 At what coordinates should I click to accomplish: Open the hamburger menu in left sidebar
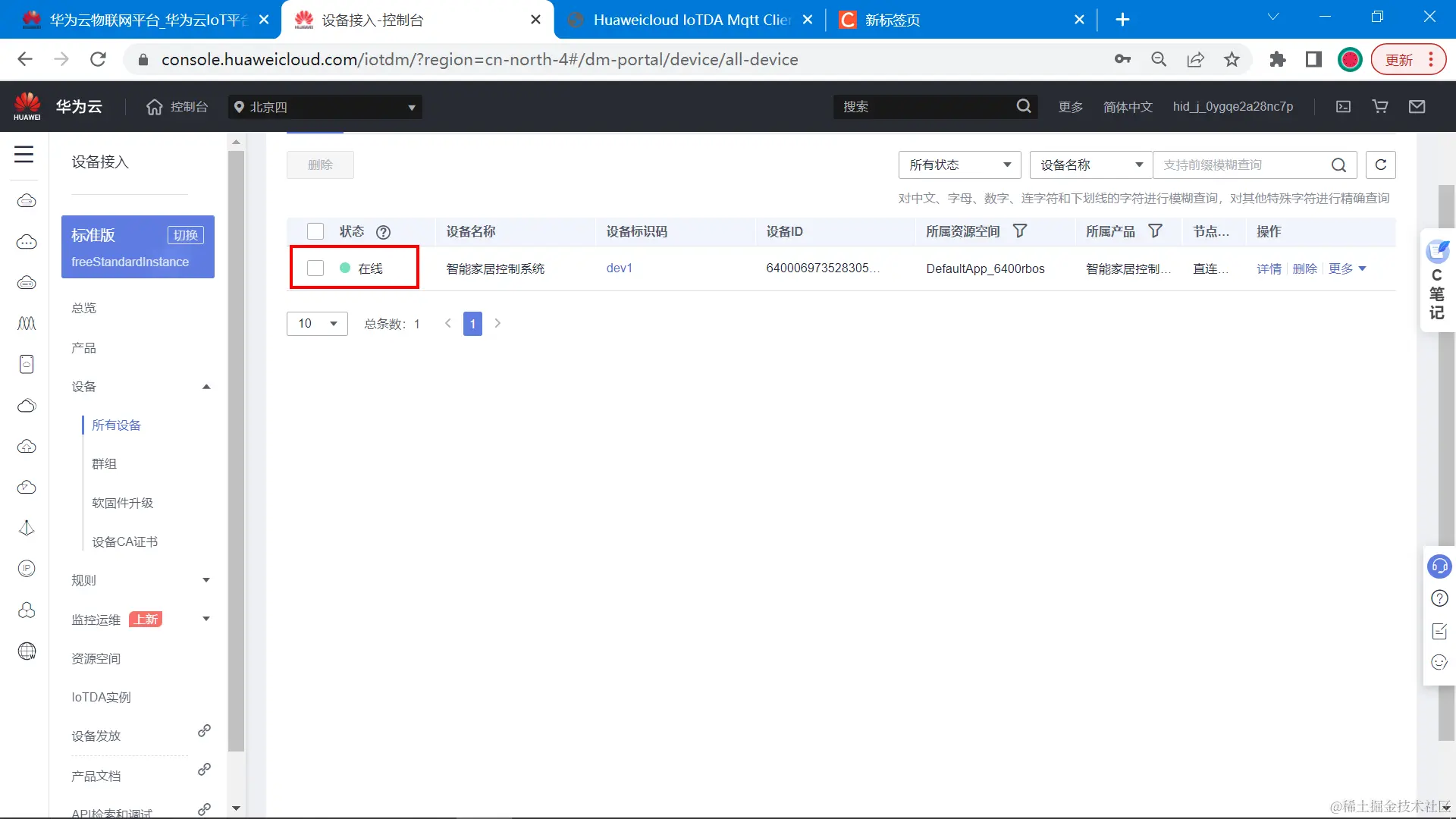[24, 155]
